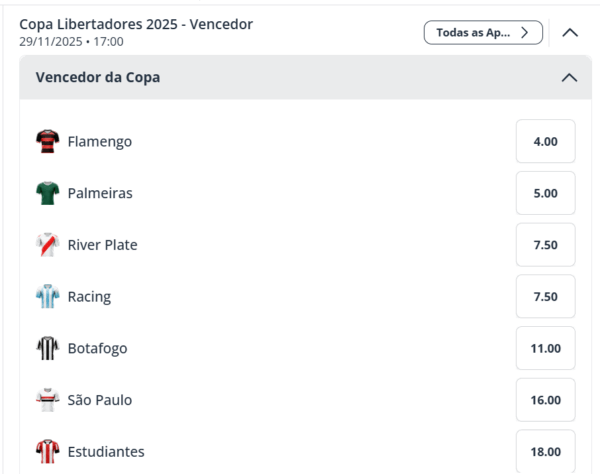Pick River Plate at 7.50 odds
The width and height of the screenshot is (600, 474).
[x=545, y=244]
